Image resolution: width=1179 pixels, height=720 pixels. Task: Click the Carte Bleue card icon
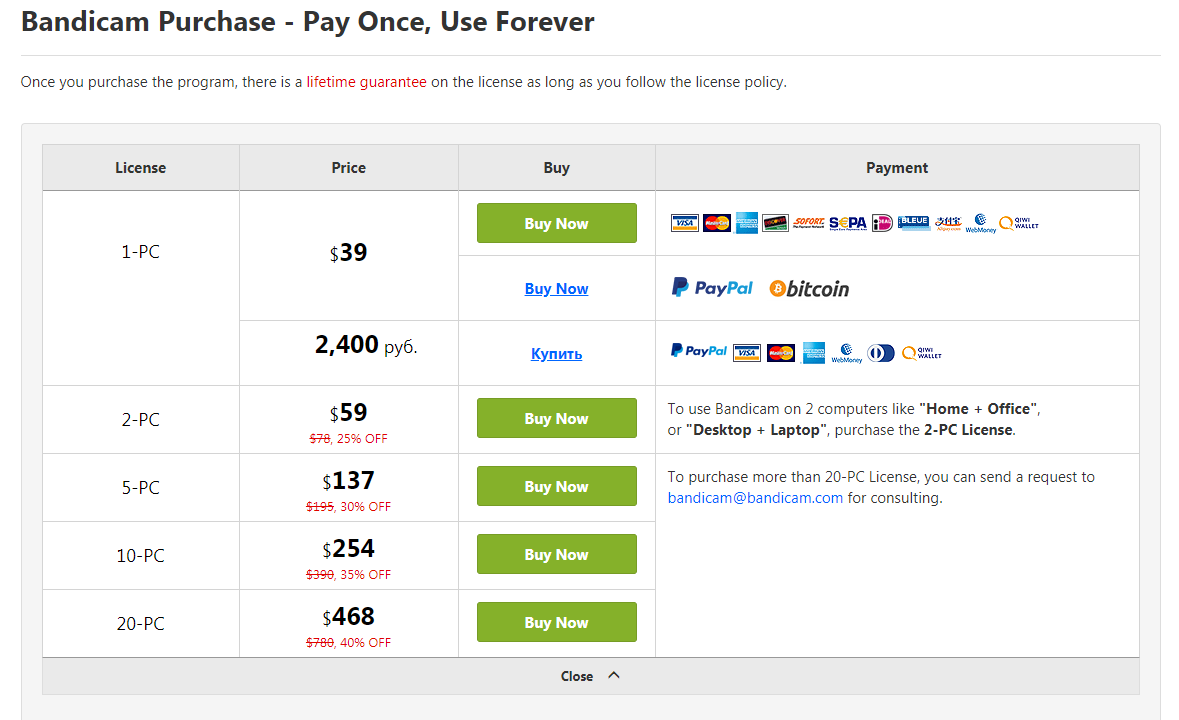[x=914, y=223]
